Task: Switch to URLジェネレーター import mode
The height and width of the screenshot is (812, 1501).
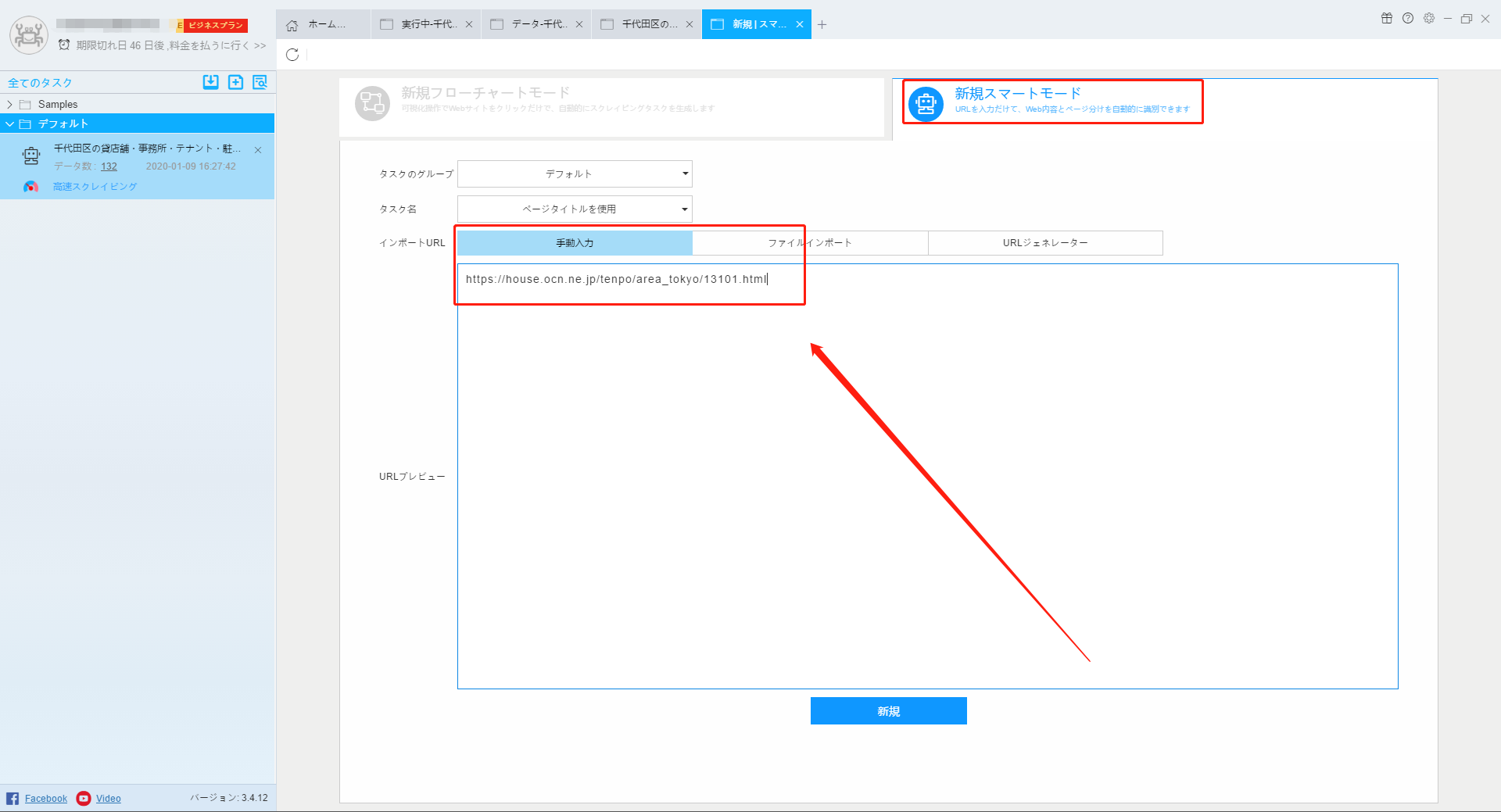Action: click(x=1045, y=243)
